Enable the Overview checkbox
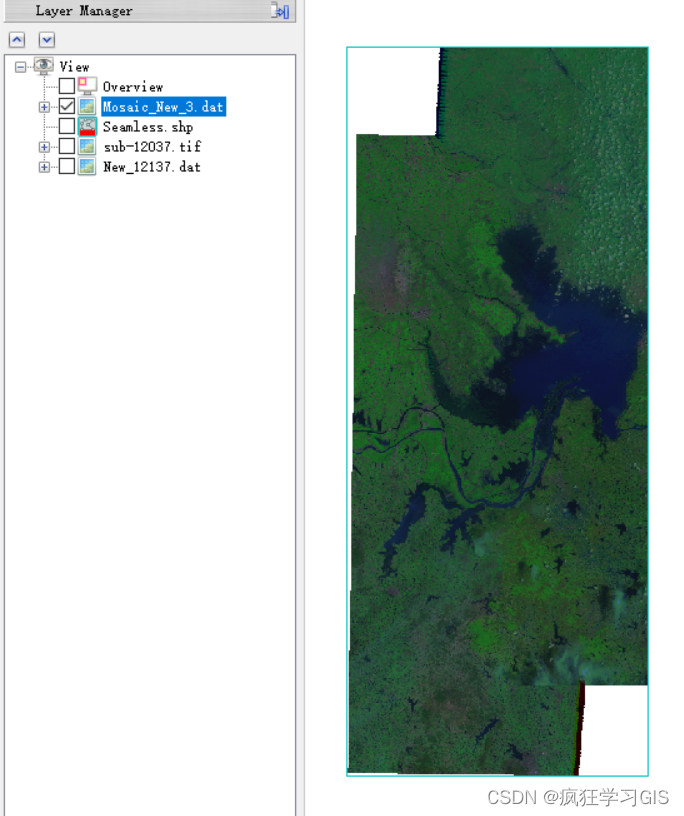 point(67,86)
